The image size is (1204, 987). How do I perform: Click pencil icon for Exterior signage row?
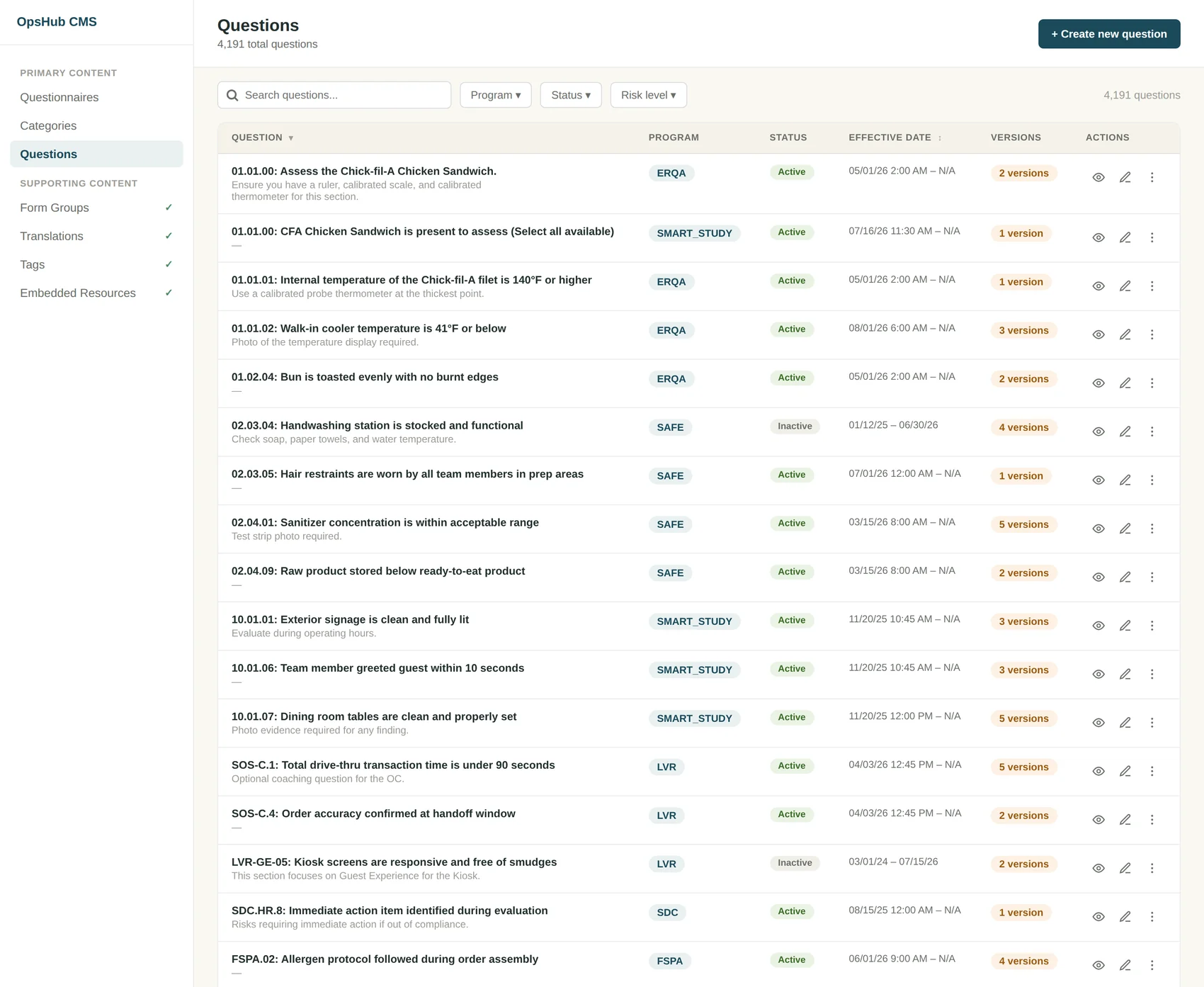tap(1125, 626)
